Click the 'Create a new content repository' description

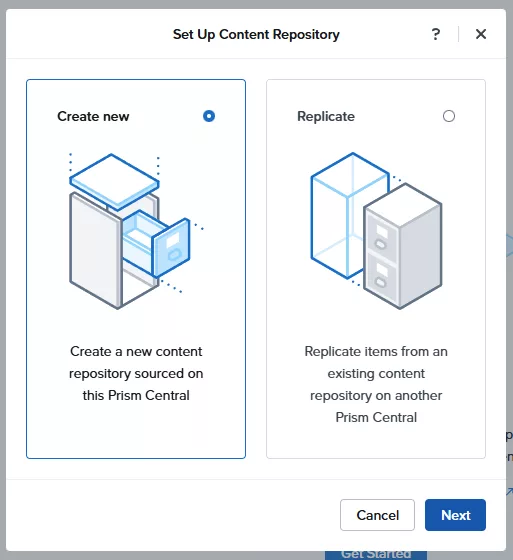tap(136, 373)
